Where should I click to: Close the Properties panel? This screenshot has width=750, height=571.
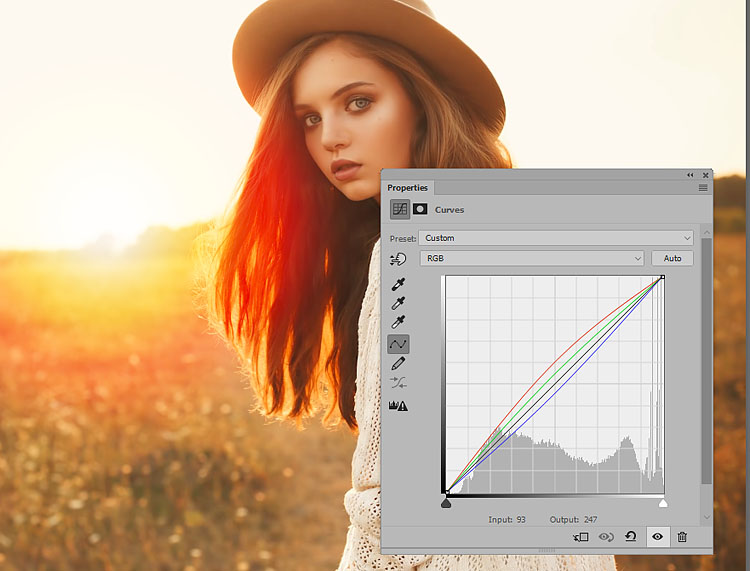click(x=706, y=175)
